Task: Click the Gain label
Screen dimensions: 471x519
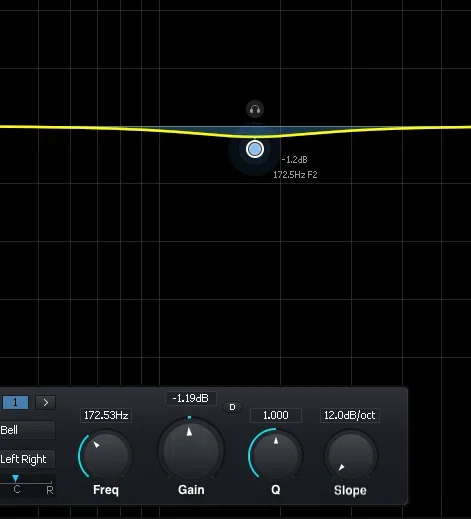Action: (x=191, y=490)
